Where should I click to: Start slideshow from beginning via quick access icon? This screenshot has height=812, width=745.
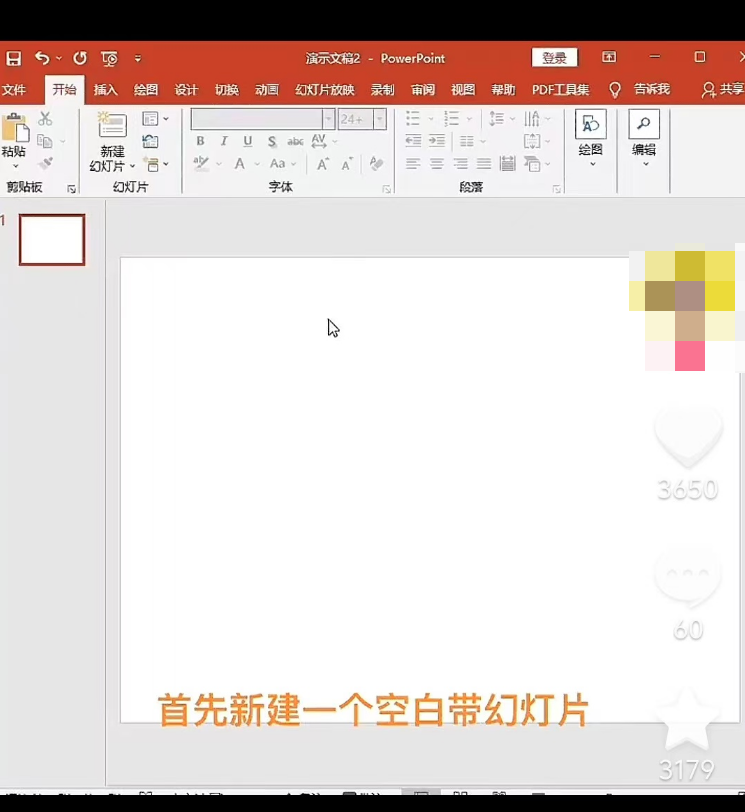(109, 58)
